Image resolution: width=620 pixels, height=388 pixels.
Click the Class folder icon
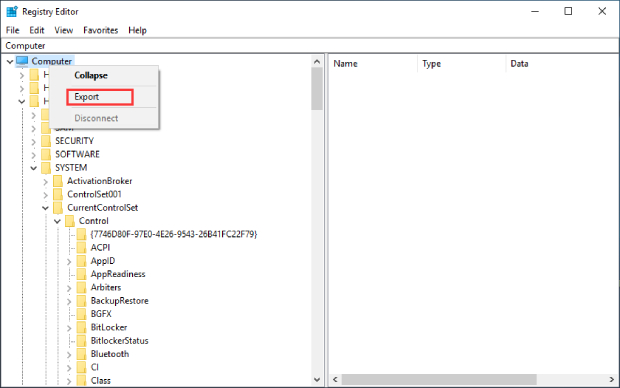pos(81,381)
